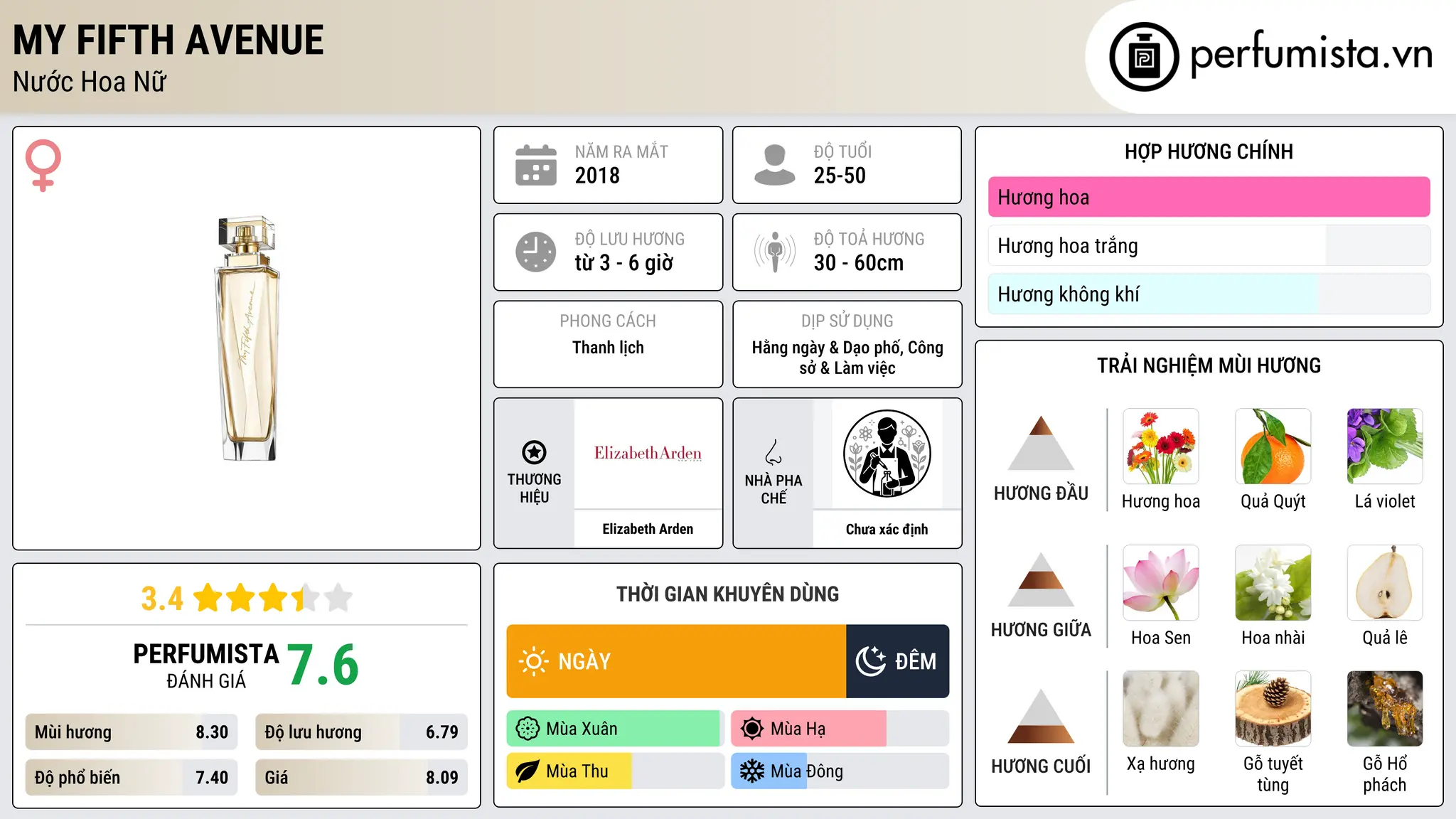Click the clock icon beside ĐỘ LƯU HƯƠNG
Screen dimensions: 1456x819
[536, 252]
